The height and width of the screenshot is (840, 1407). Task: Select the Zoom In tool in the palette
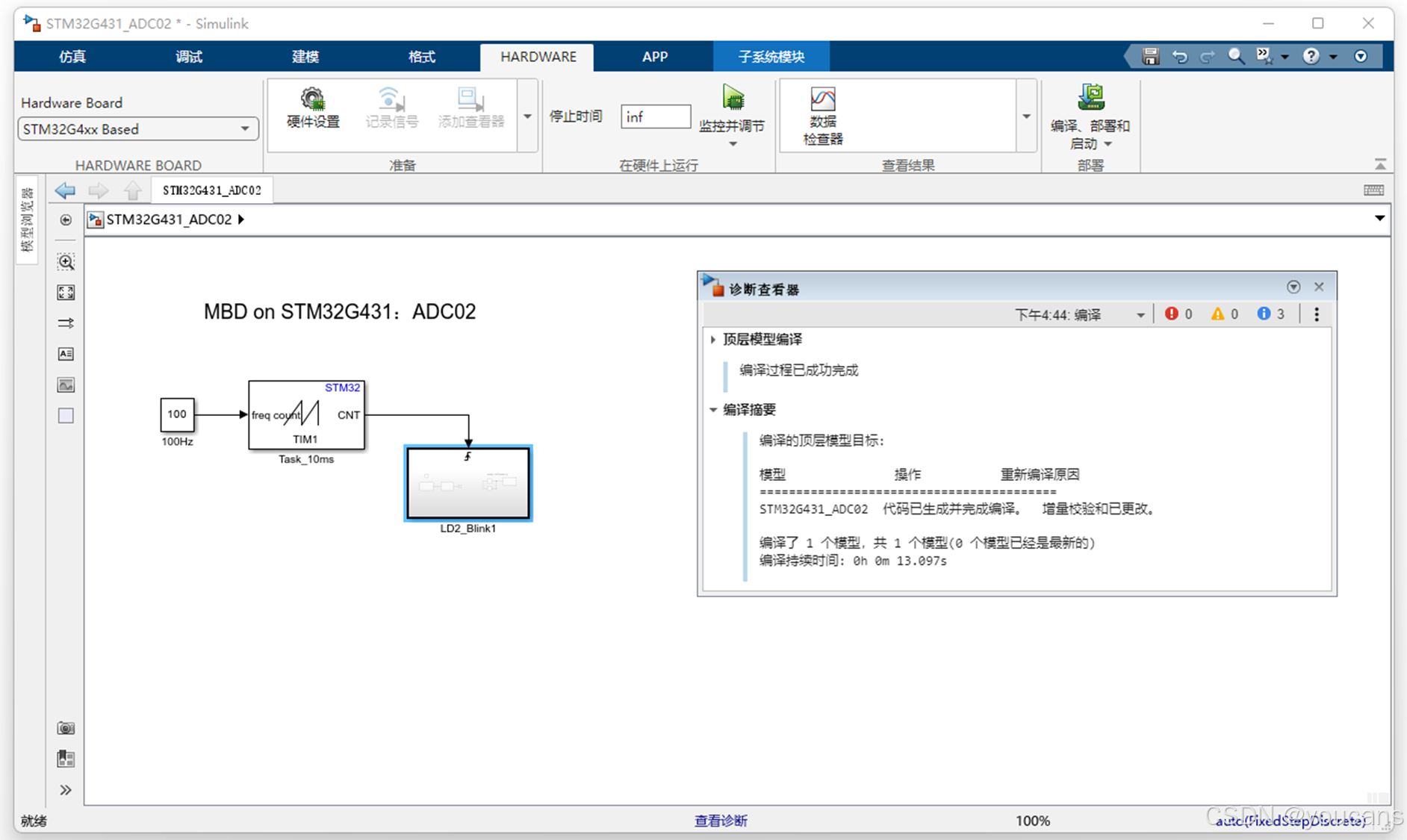point(66,262)
